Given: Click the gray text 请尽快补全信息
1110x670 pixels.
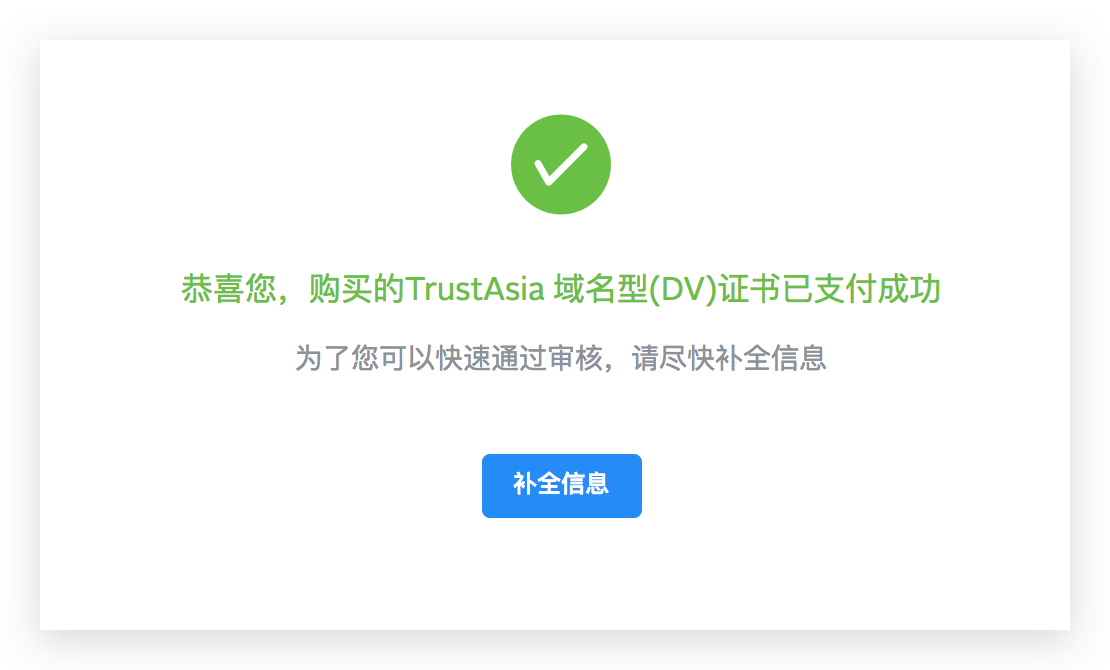Looking at the screenshot, I should [729, 358].
